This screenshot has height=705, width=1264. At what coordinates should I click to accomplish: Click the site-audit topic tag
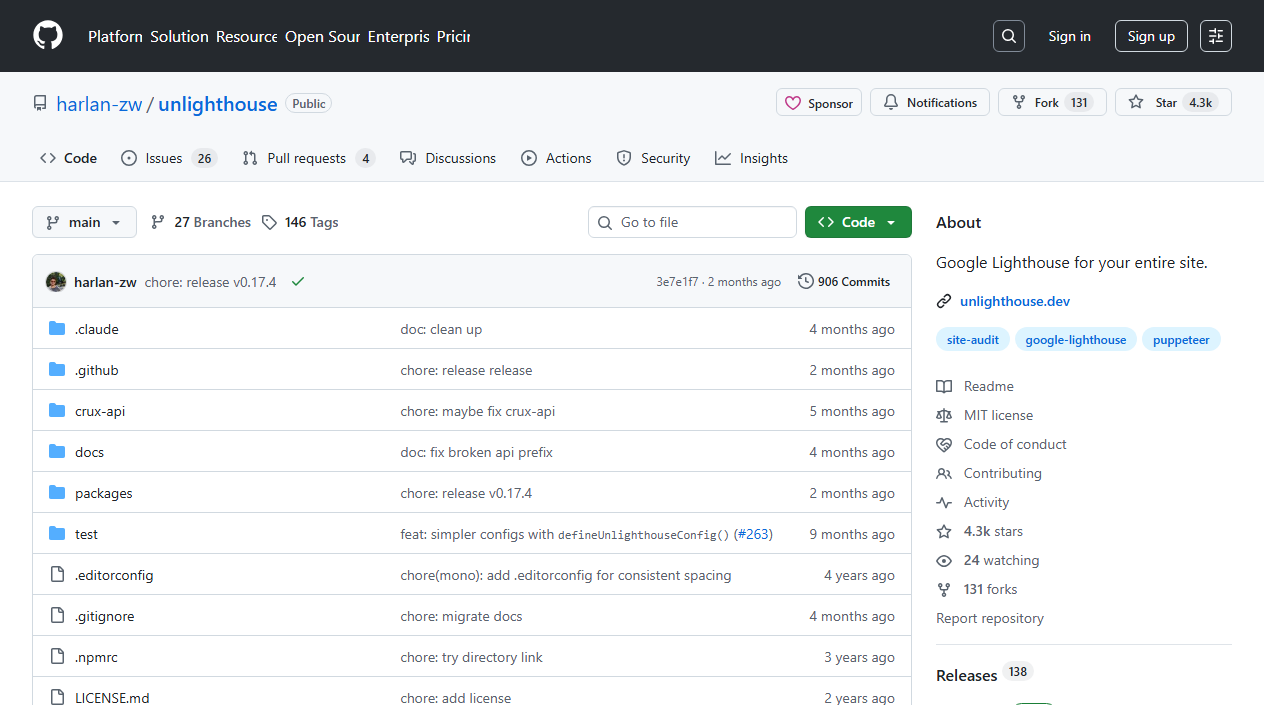coord(973,340)
